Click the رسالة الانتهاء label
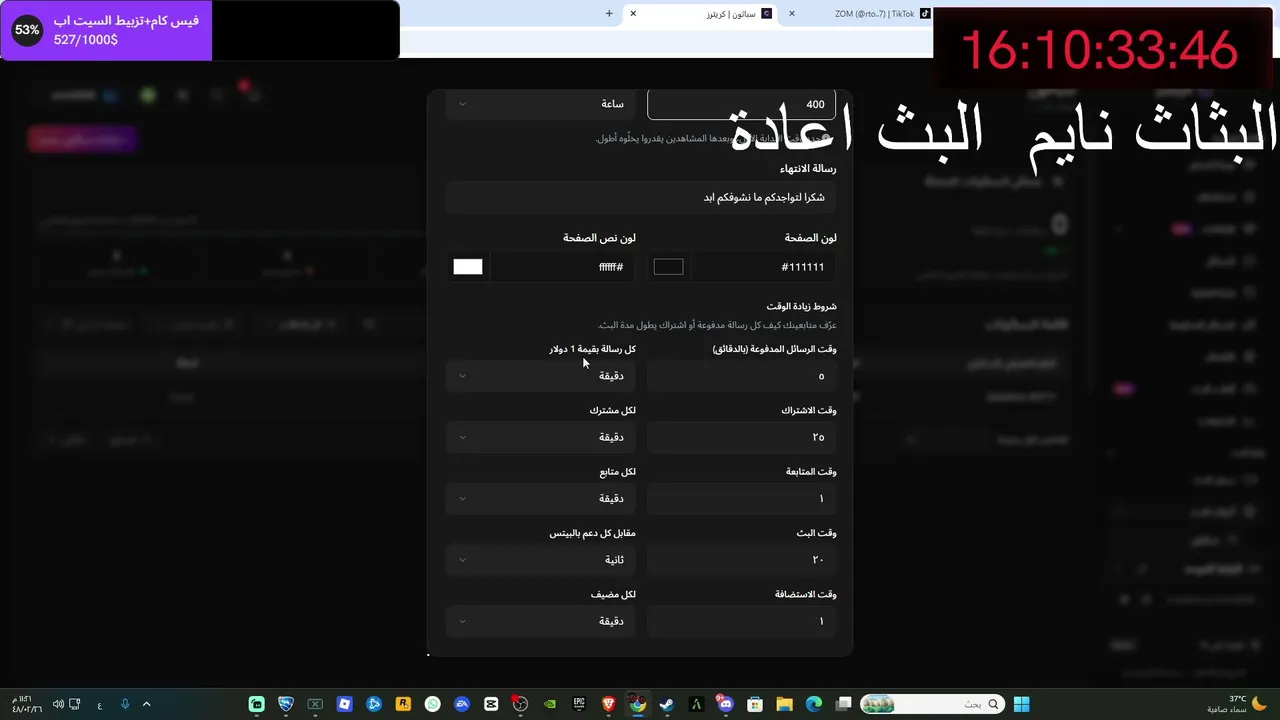 [808, 169]
